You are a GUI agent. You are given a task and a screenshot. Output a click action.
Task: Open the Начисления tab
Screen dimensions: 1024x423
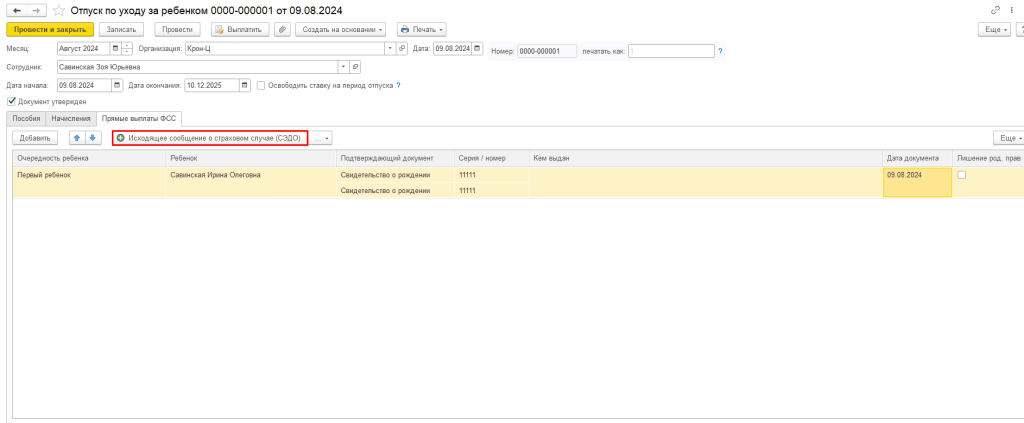point(72,118)
